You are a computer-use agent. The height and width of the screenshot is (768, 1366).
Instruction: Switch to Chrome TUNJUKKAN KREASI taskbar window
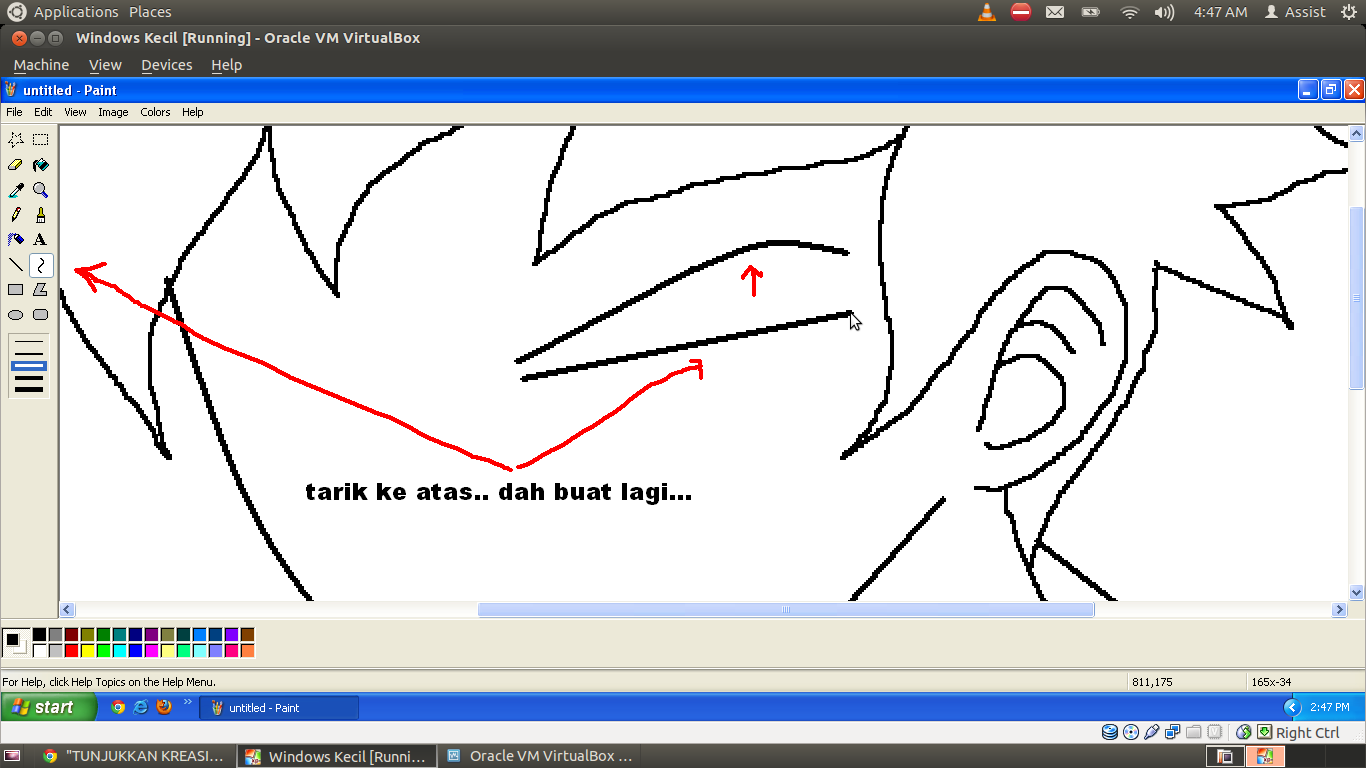(x=134, y=756)
